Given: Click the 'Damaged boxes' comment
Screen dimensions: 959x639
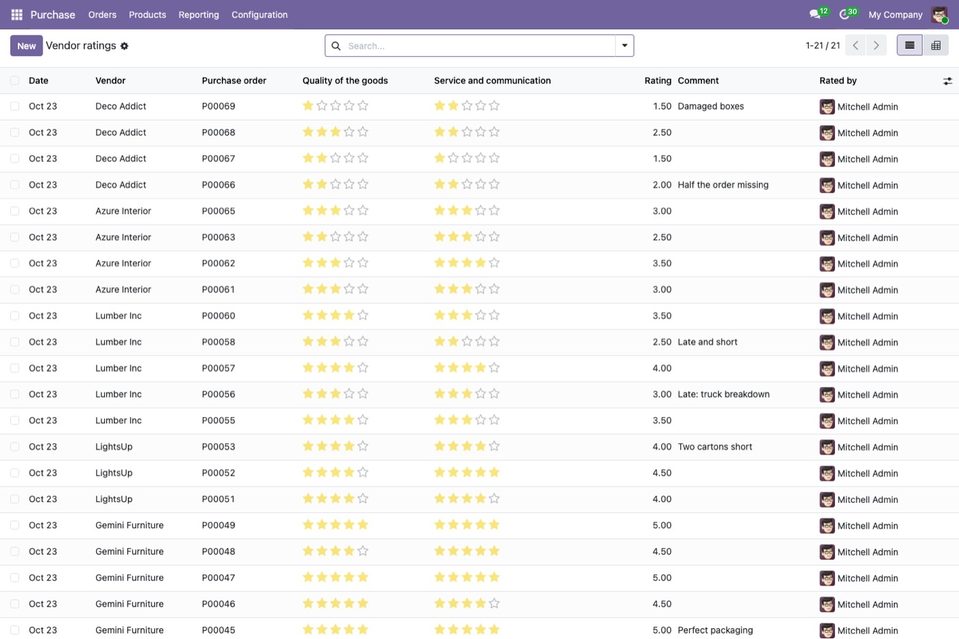Looking at the screenshot, I should (x=711, y=106).
